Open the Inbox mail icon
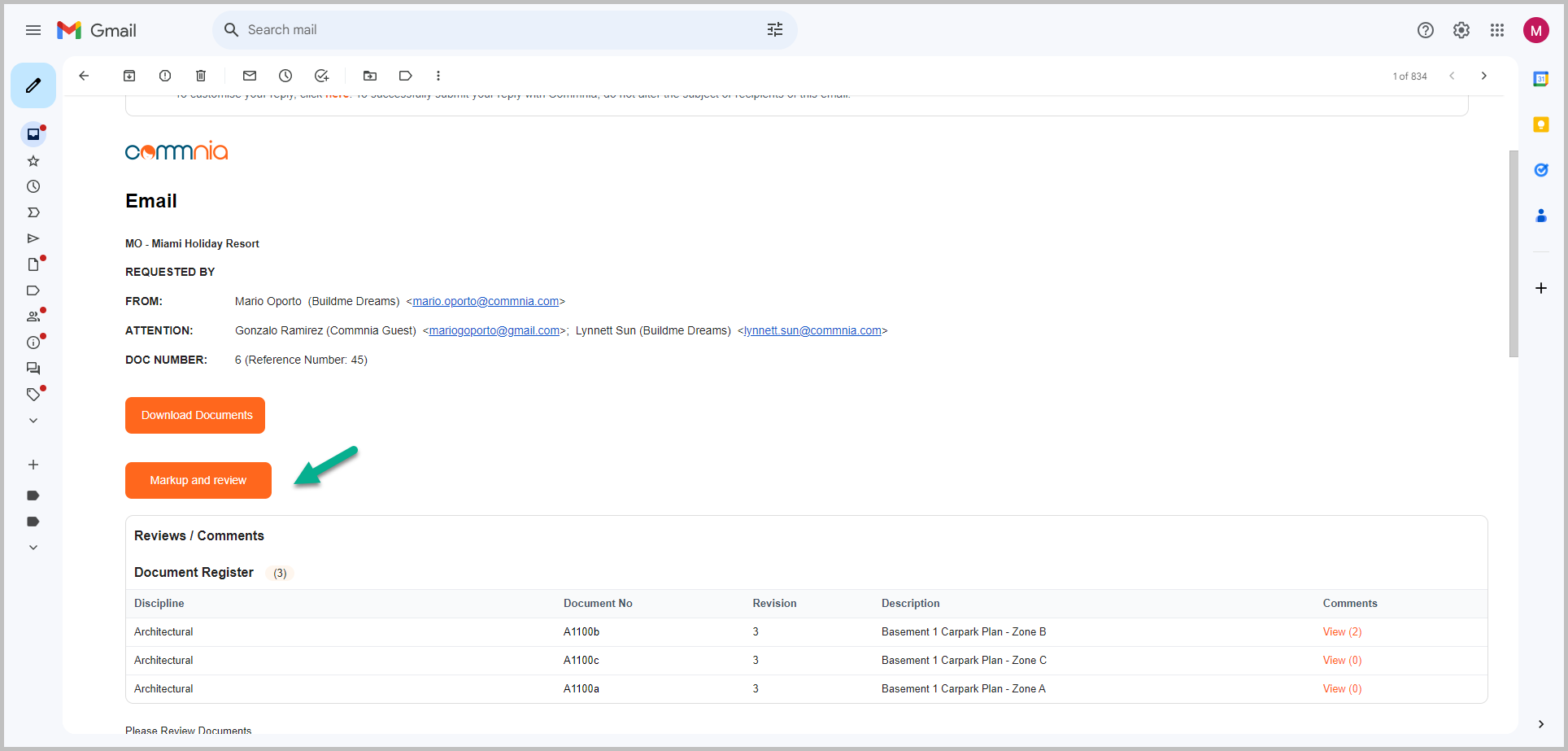 tap(33, 134)
